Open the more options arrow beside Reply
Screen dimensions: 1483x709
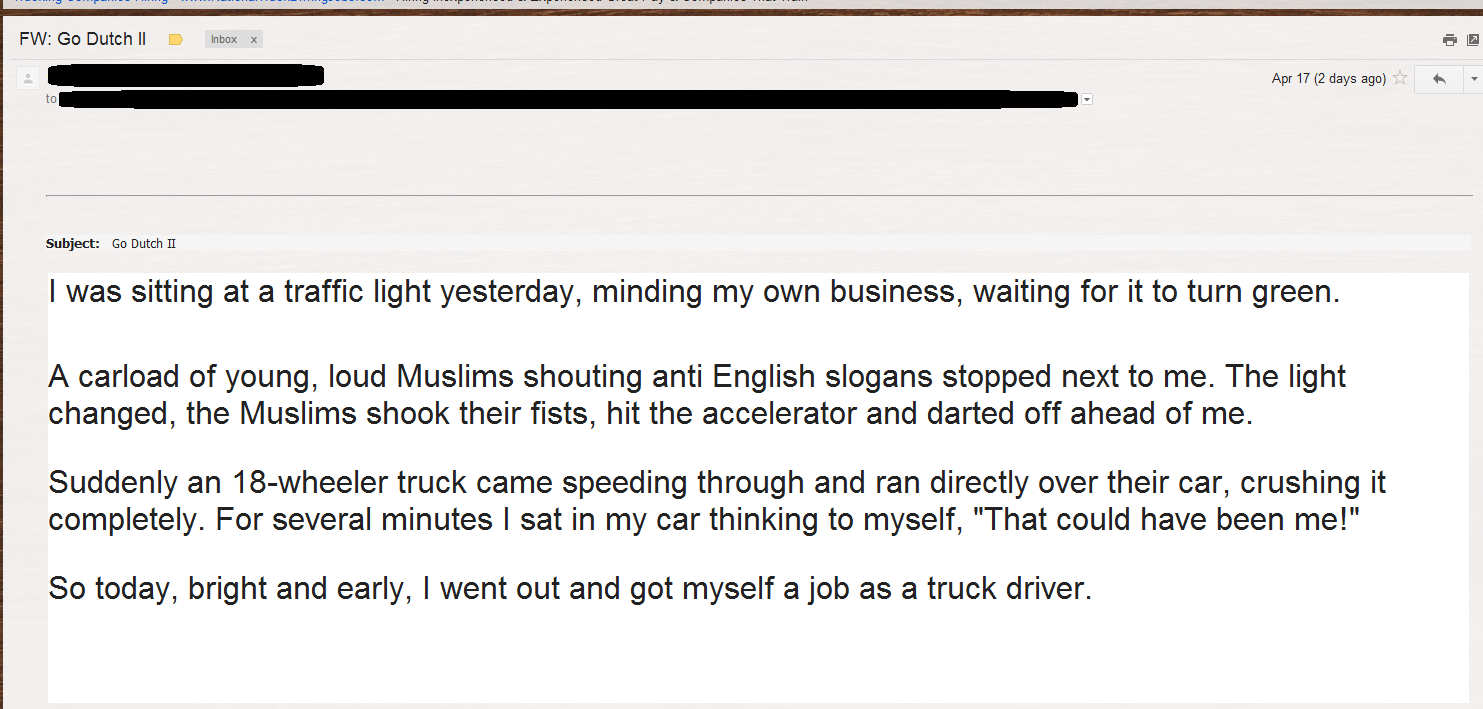(1473, 79)
